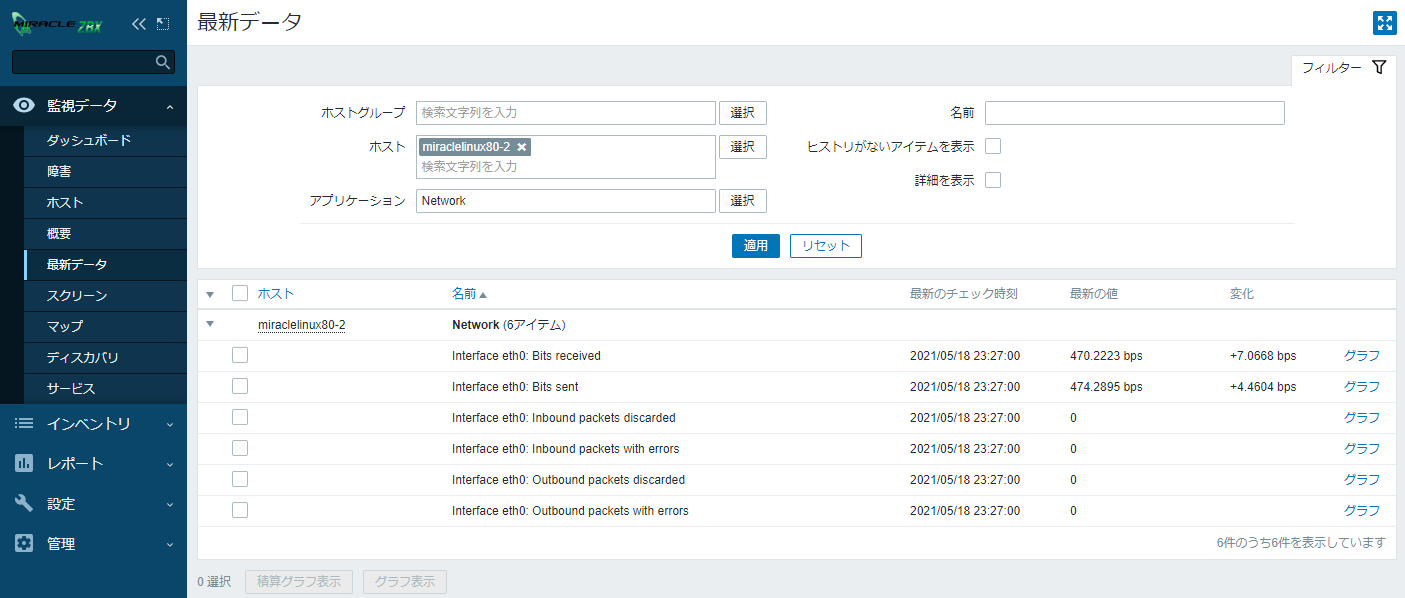
Task: Remove miraclelinux80-2 host tag
Action: click(x=522, y=147)
